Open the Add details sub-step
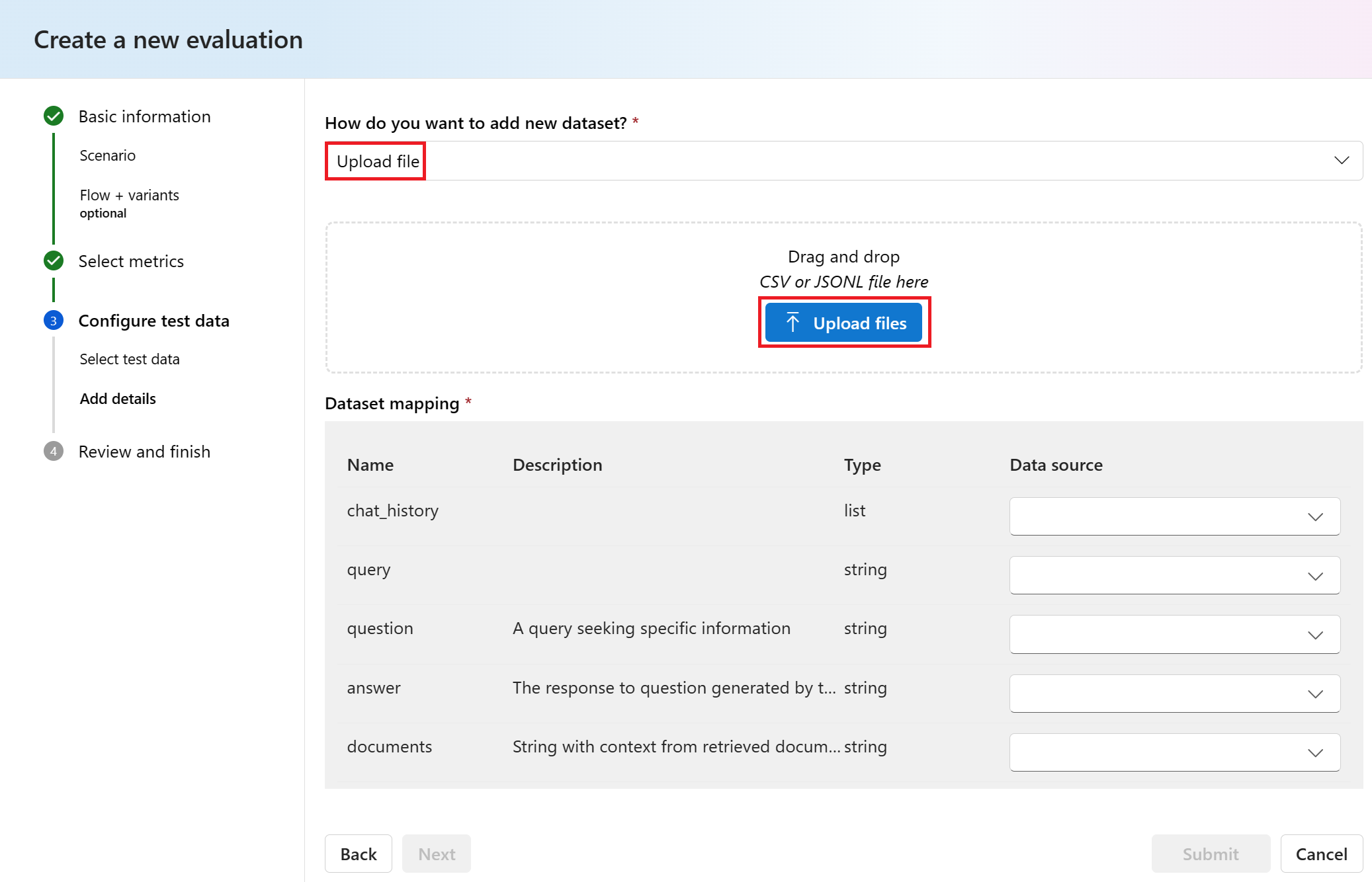The image size is (1372, 882). point(118,399)
